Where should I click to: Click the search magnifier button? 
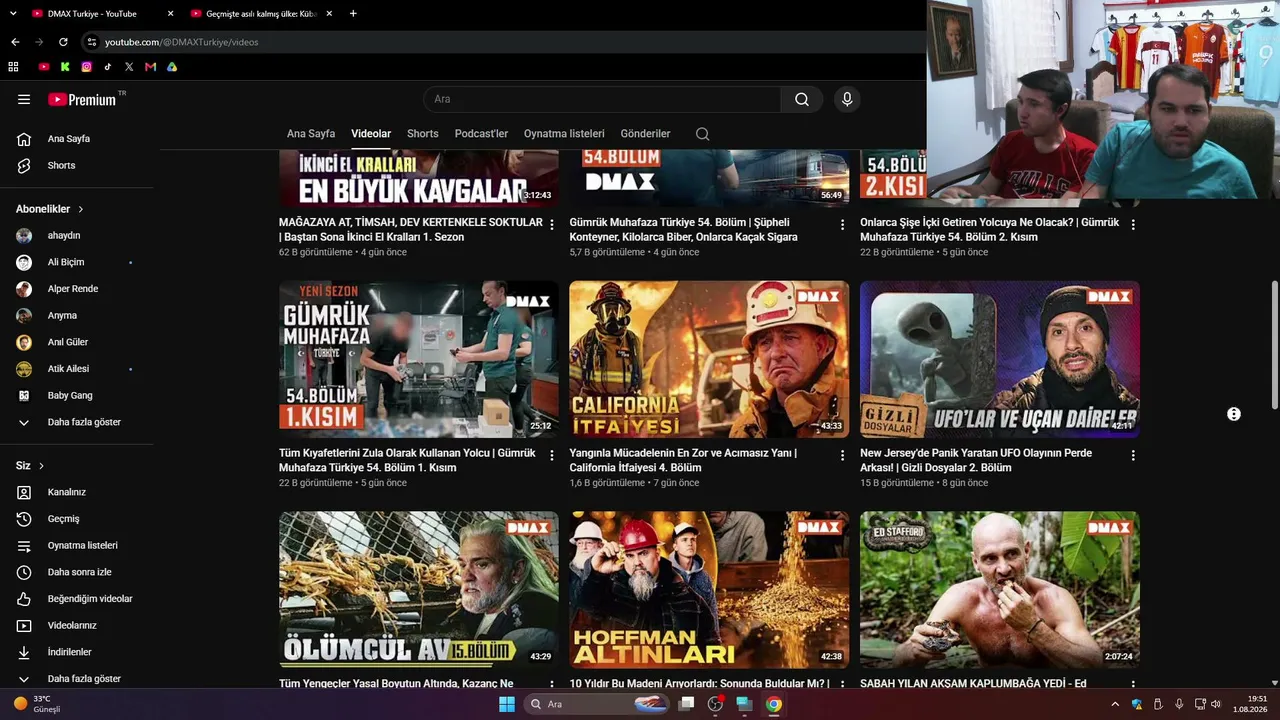click(802, 99)
